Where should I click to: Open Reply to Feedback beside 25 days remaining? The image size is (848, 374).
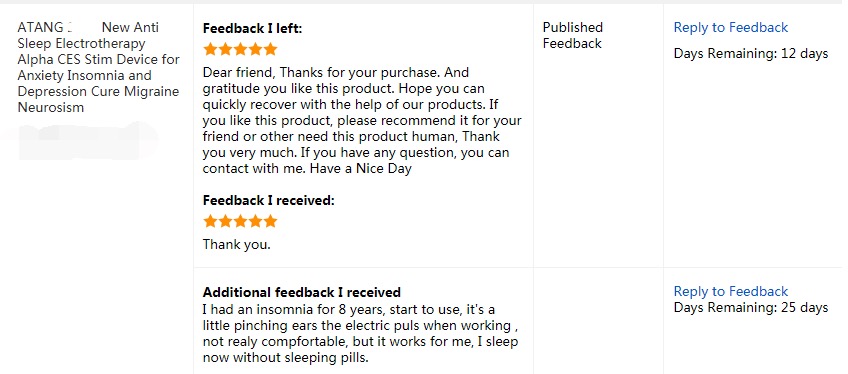tap(731, 292)
